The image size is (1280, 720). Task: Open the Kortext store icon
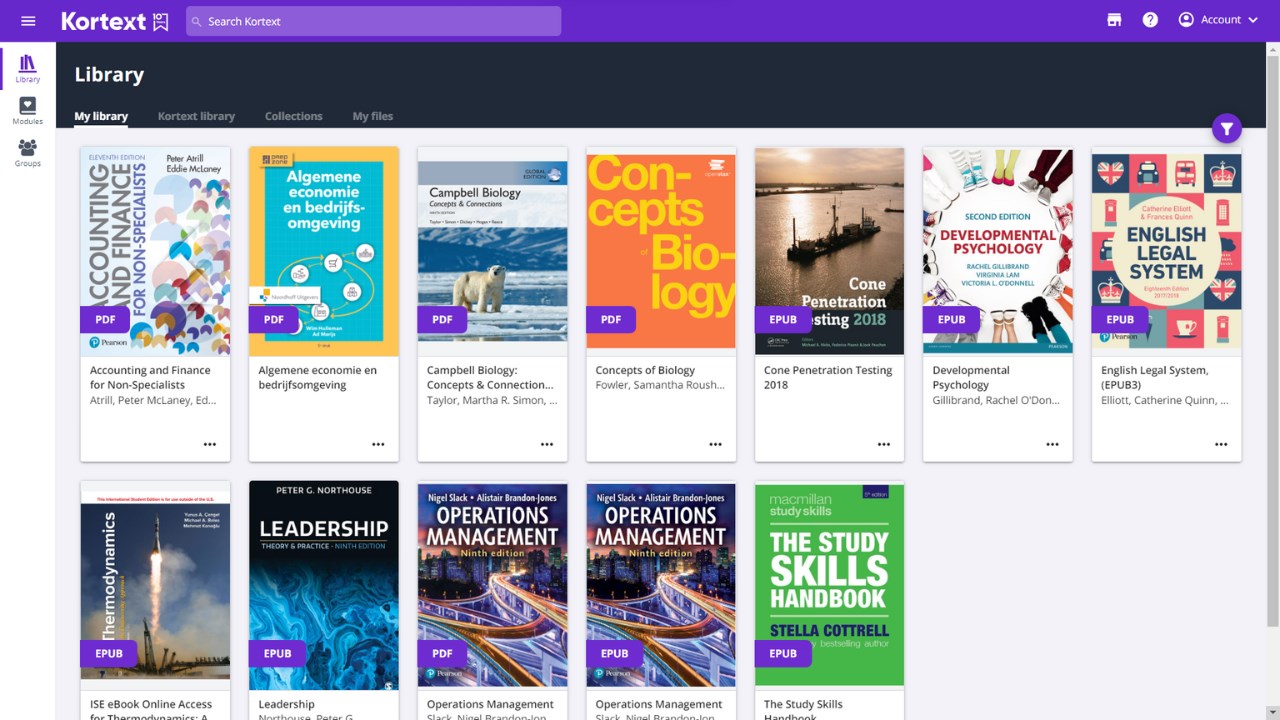tap(1114, 20)
